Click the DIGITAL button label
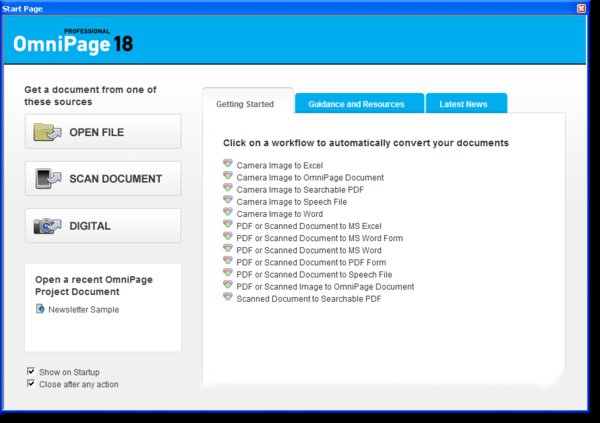This screenshot has height=423, width=600. pos(90,226)
